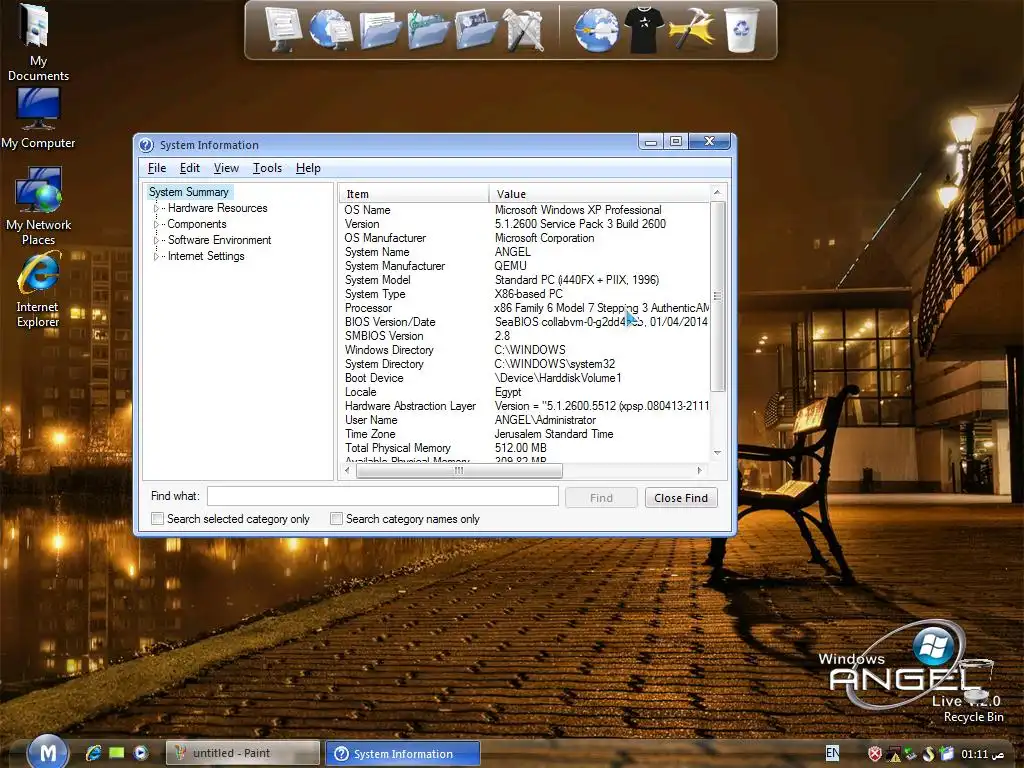The image size is (1024, 768).
Task: Click the horizontal scrollbar left arrow
Action: coord(347,470)
